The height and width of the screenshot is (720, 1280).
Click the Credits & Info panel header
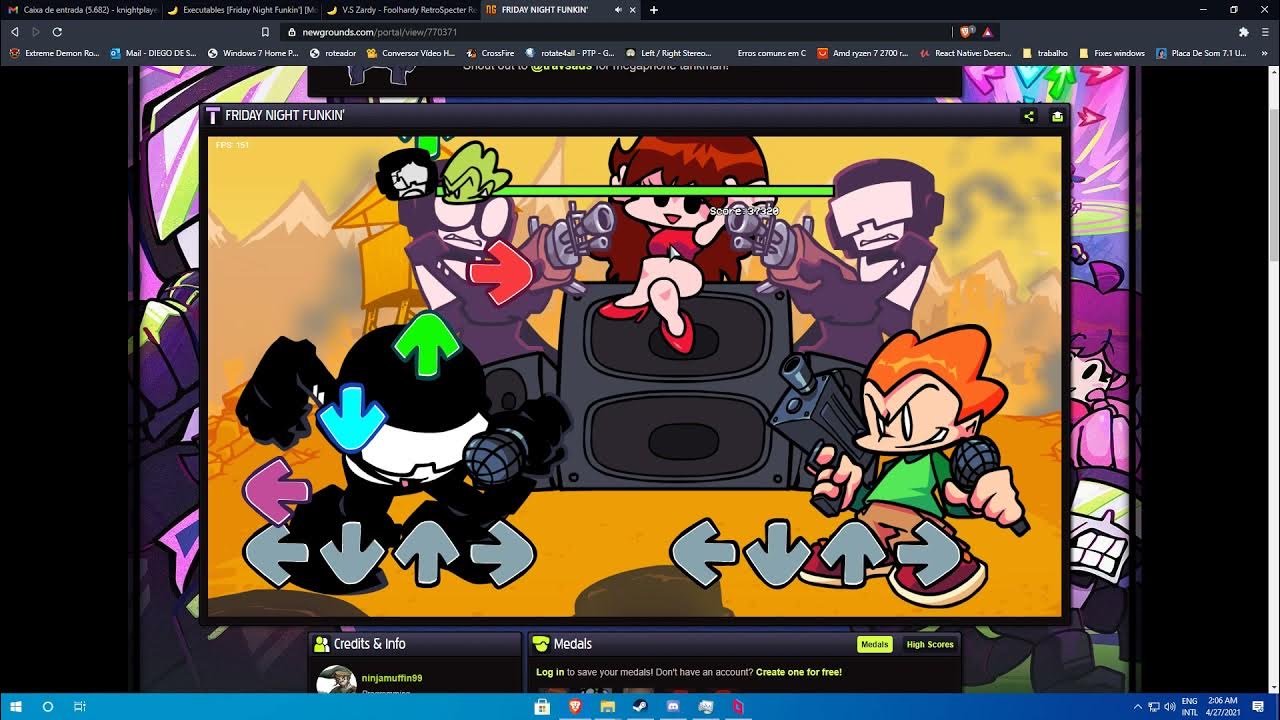tap(415, 644)
